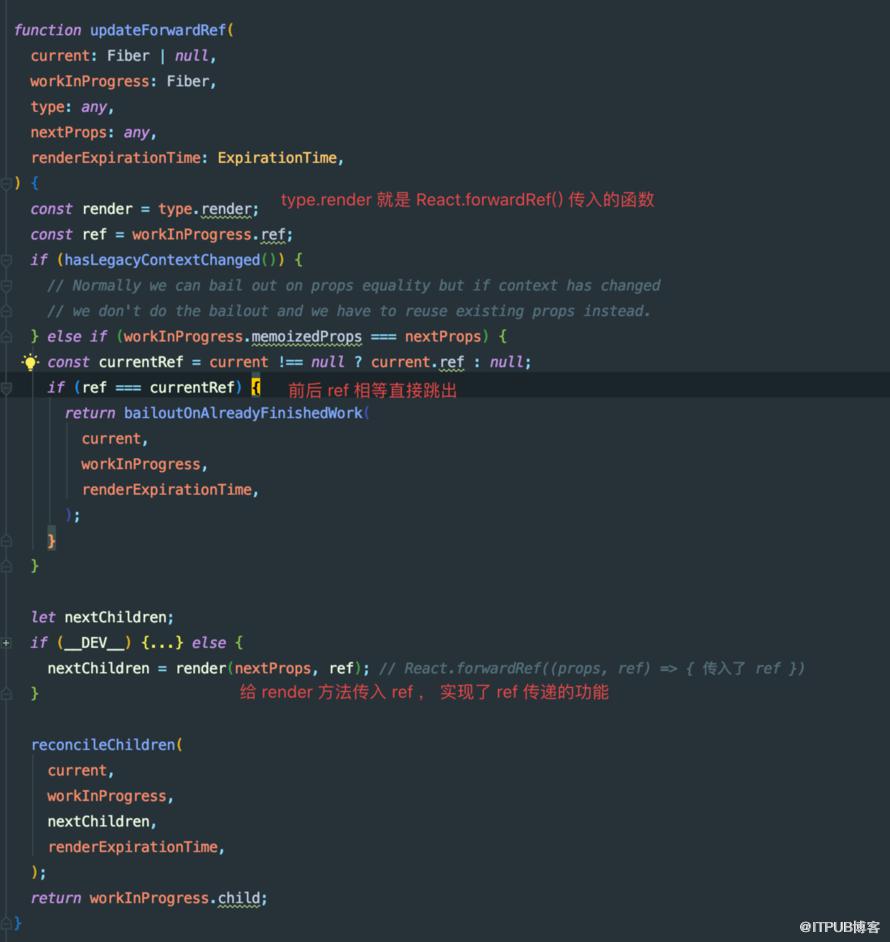Click the render( call on the nextChildren assignment line

(x=201, y=669)
